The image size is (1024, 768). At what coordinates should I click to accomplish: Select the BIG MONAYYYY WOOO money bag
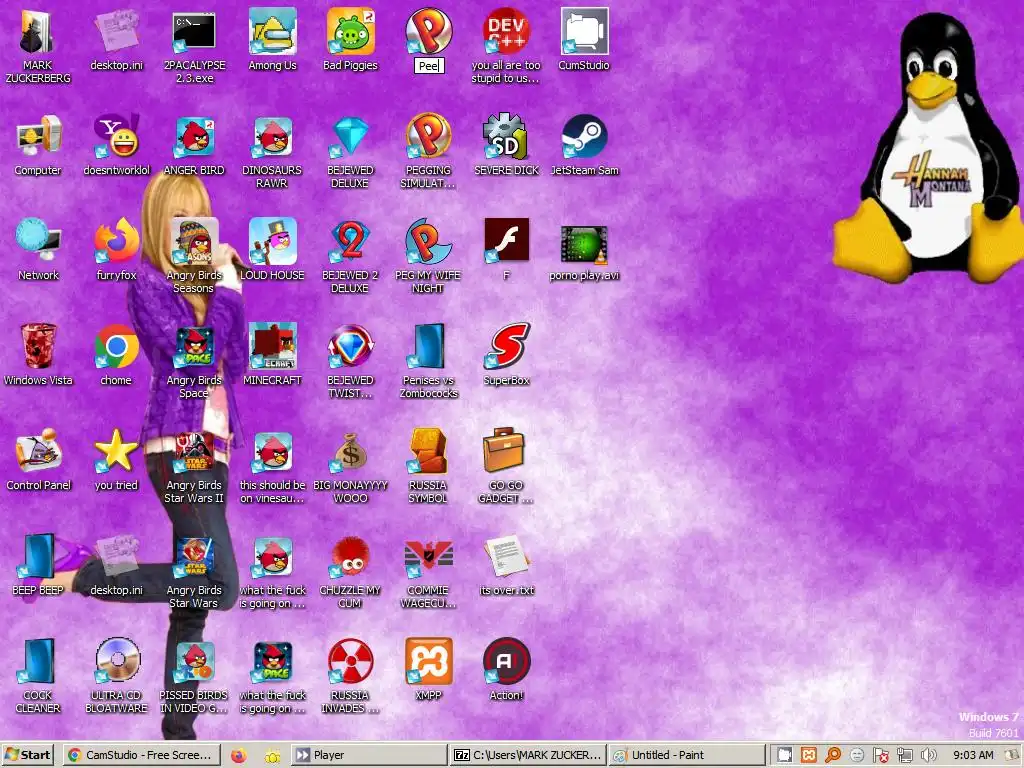click(351, 452)
